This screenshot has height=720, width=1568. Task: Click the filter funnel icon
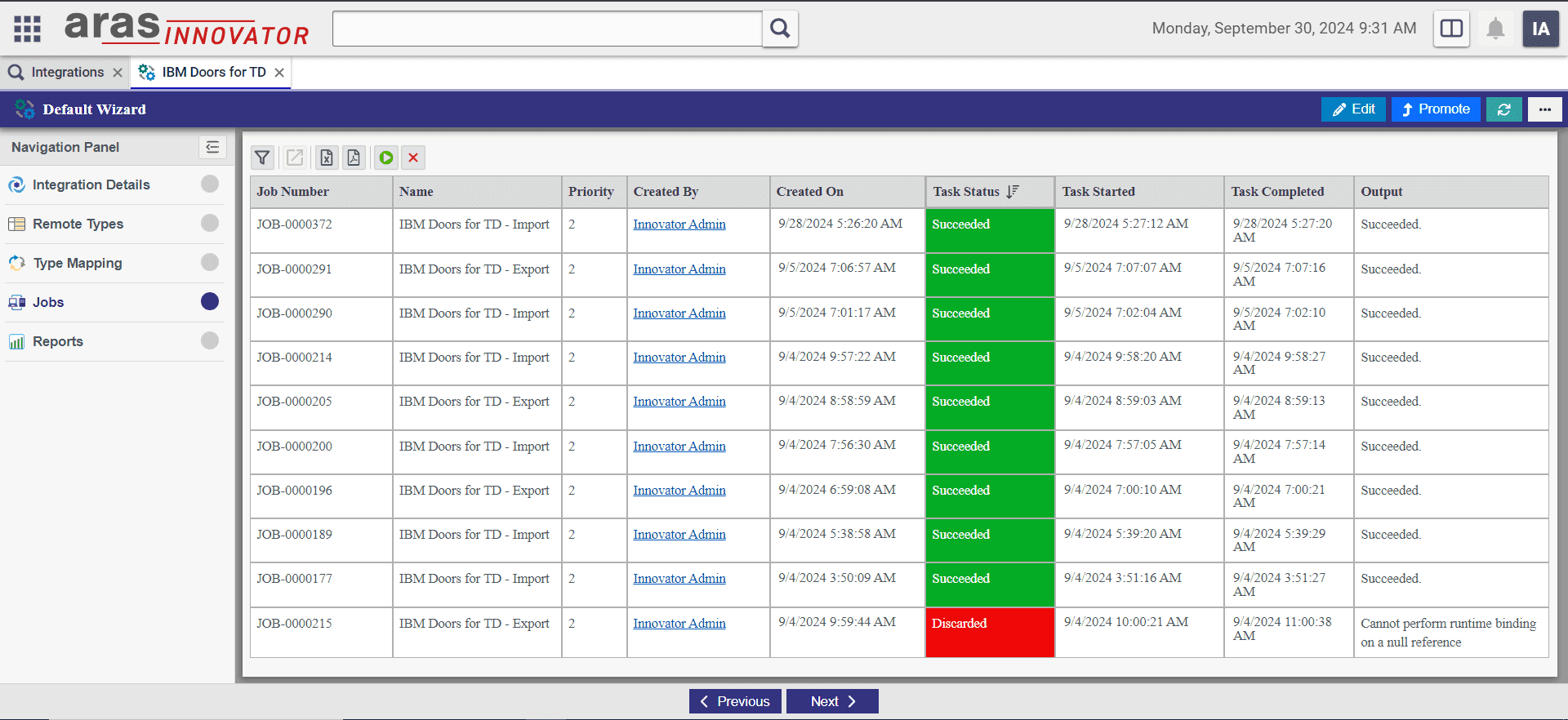[262, 158]
